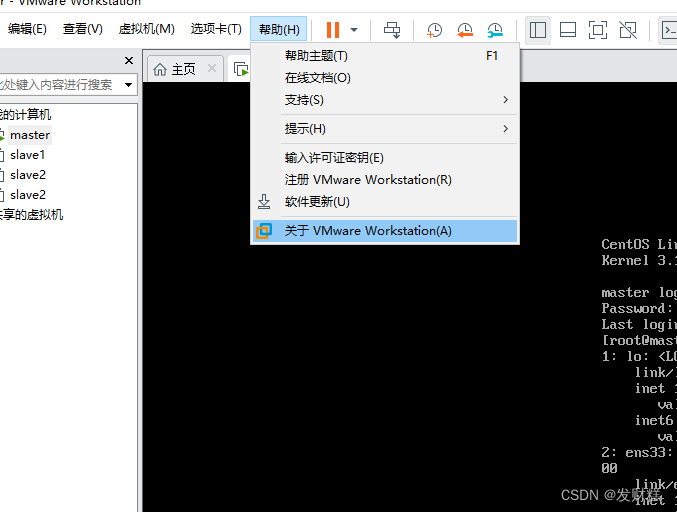677x512 pixels.
Task: Expand the 提示(H) submenu
Action: coord(385,129)
